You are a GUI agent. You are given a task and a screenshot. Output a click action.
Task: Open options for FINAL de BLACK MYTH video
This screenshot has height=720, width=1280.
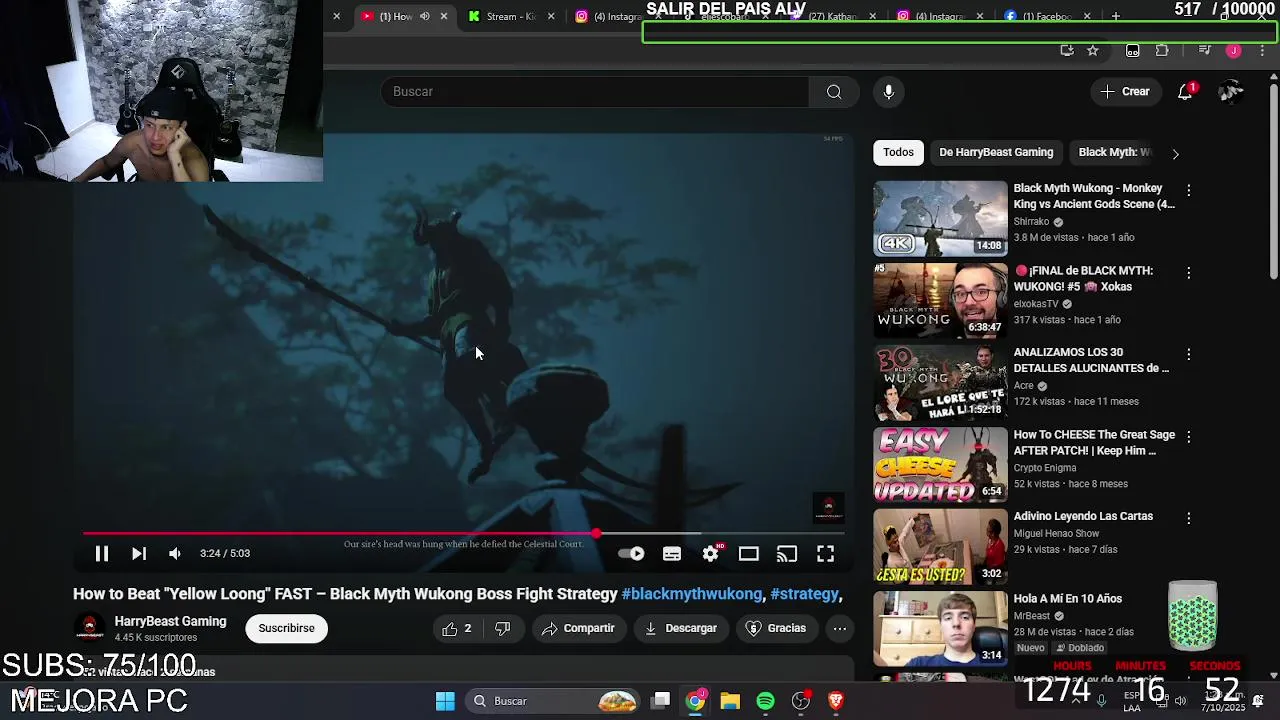[1188, 272]
